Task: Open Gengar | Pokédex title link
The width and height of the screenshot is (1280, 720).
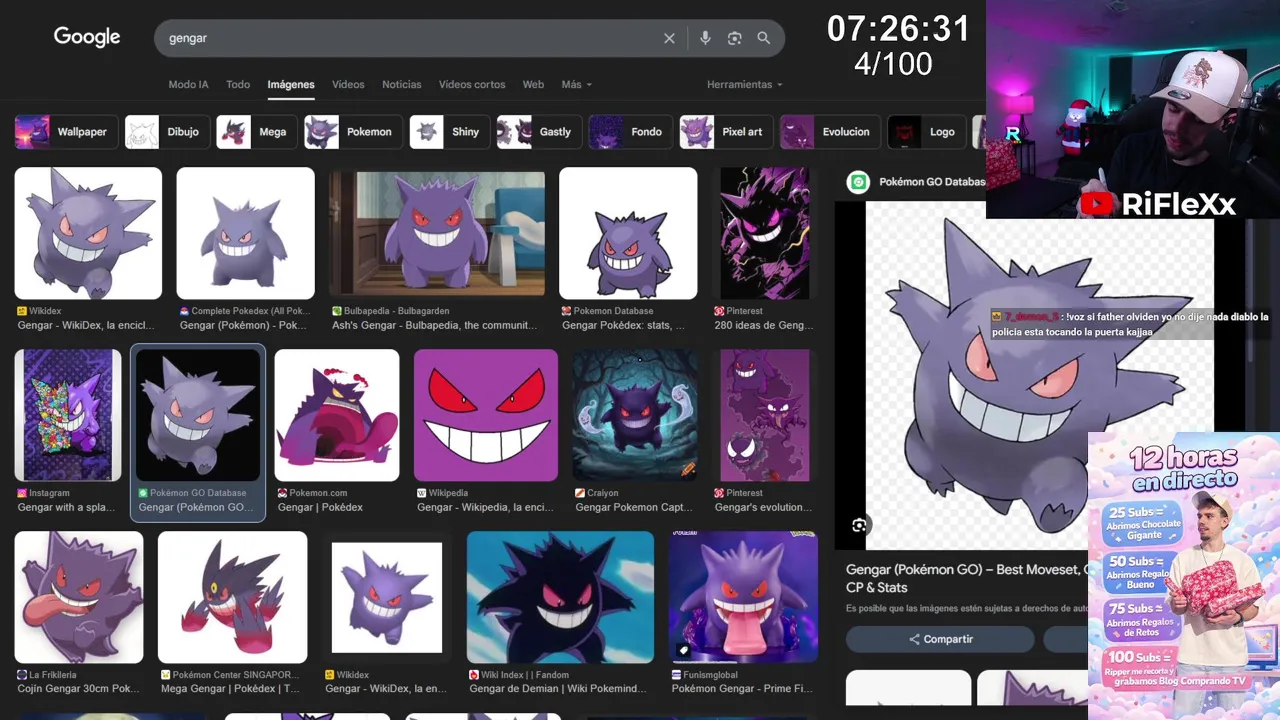Action: pyautogui.click(x=320, y=507)
